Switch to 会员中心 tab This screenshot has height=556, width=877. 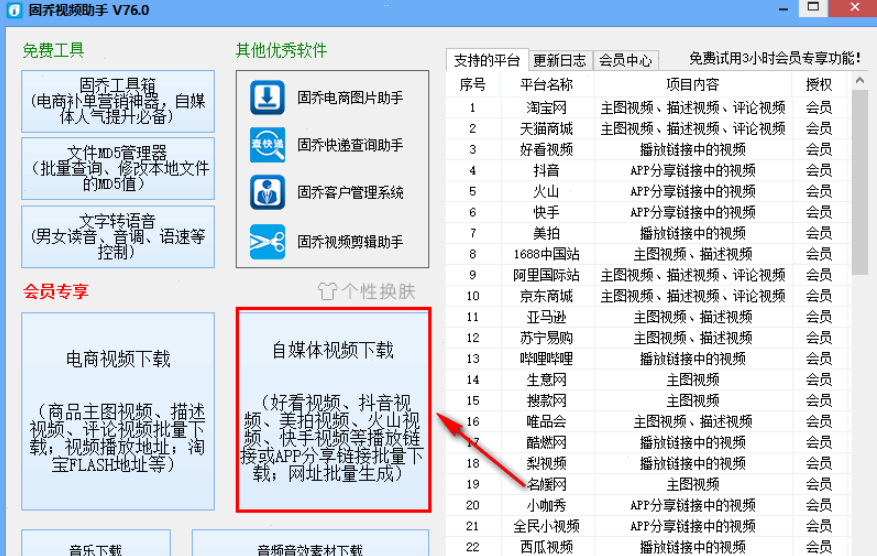626,60
